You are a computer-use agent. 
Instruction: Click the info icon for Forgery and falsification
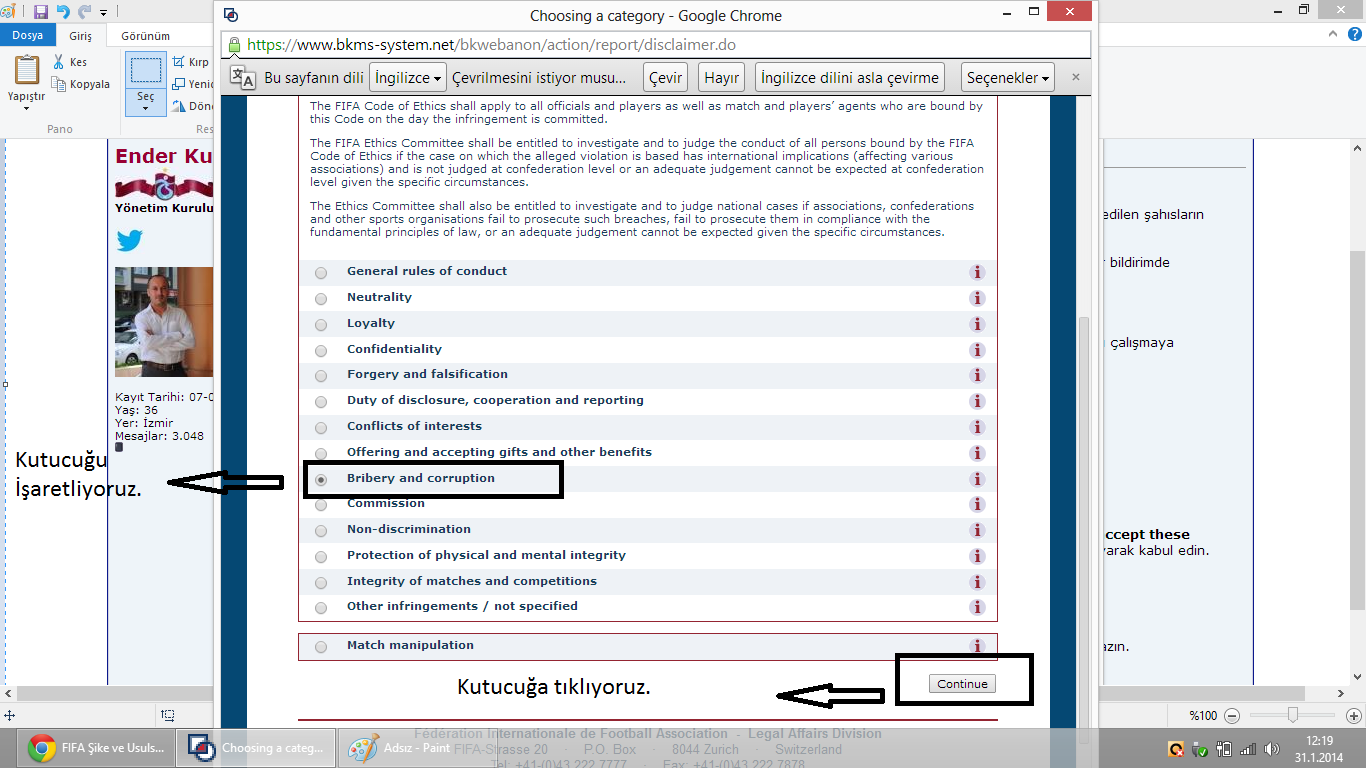coord(977,375)
